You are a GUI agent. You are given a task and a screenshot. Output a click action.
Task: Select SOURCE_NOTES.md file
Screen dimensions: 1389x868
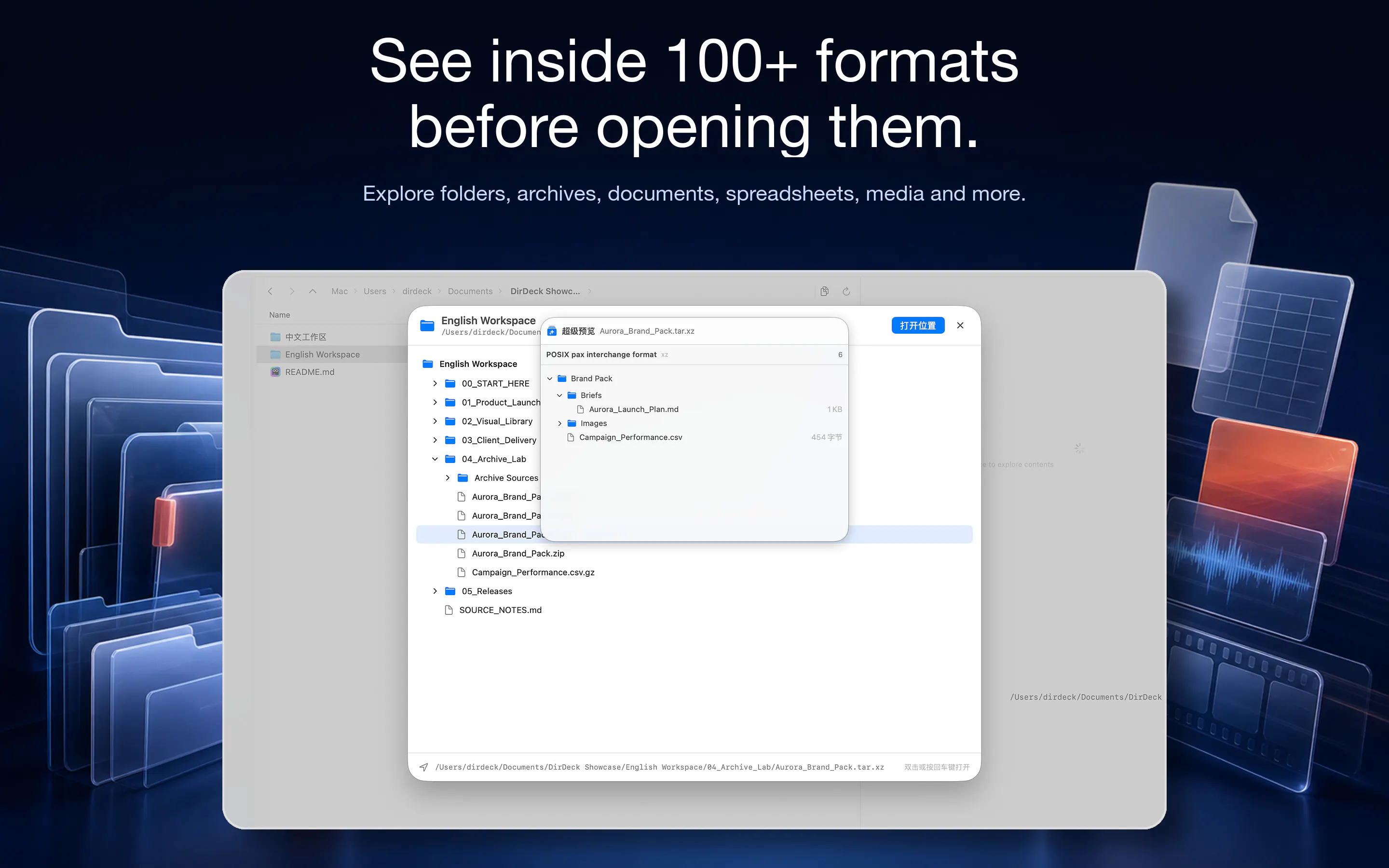pos(500,610)
